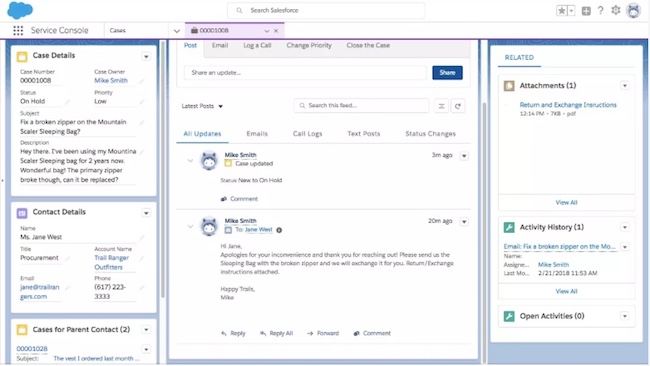
Task: Open the App Launcher grid icon
Action: (x=18, y=30)
